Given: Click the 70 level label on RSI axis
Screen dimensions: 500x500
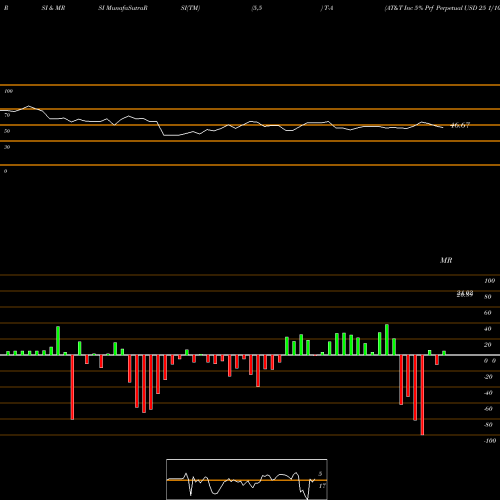Looking at the screenshot, I should [x=7, y=115].
